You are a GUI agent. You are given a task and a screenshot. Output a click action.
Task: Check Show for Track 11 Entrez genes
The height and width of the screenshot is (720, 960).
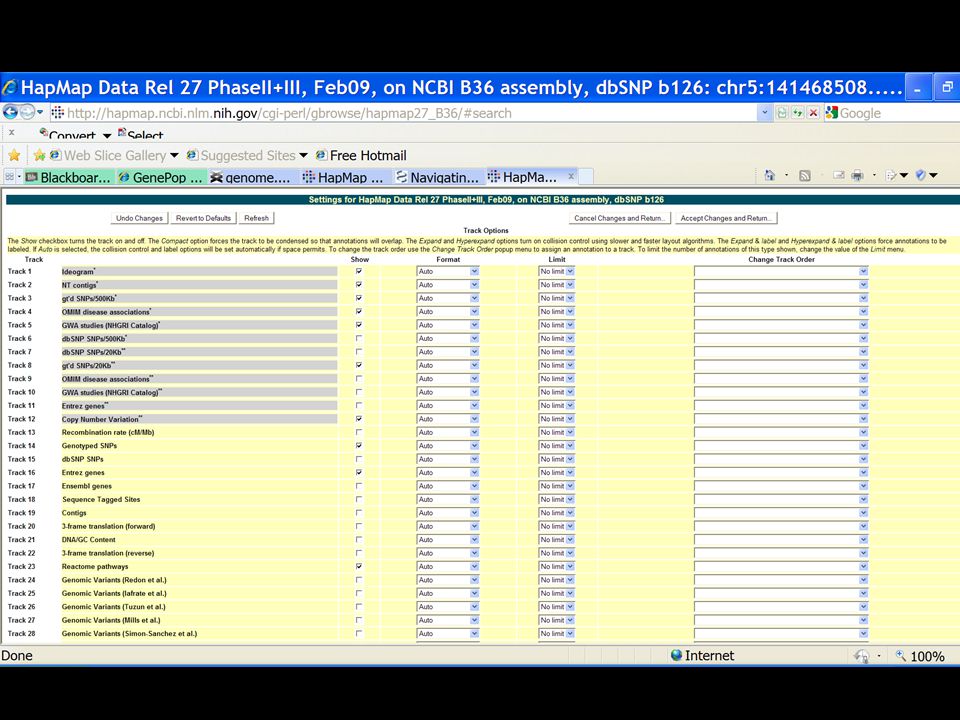point(359,405)
